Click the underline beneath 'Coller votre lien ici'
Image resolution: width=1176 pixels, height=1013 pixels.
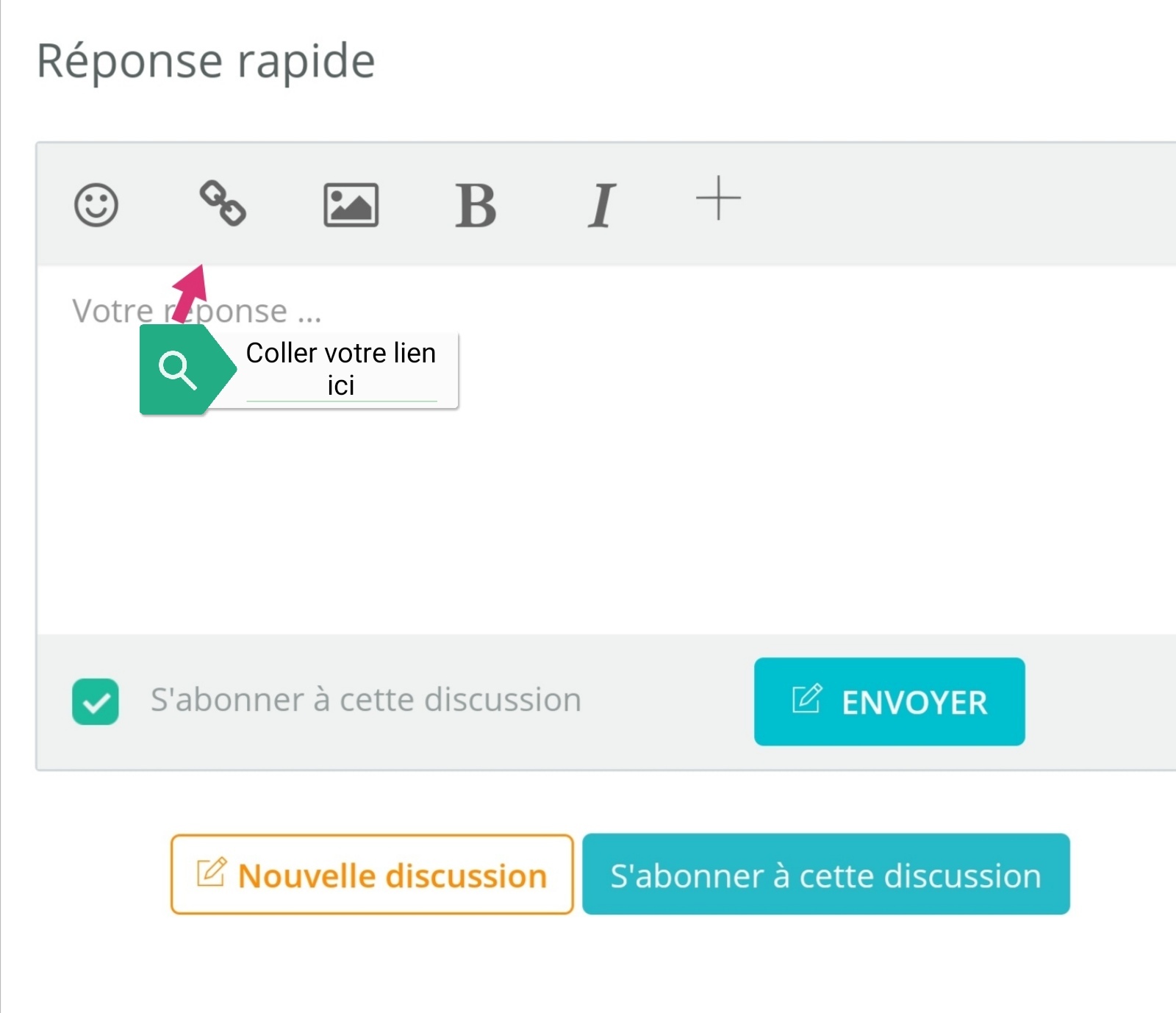(341, 401)
